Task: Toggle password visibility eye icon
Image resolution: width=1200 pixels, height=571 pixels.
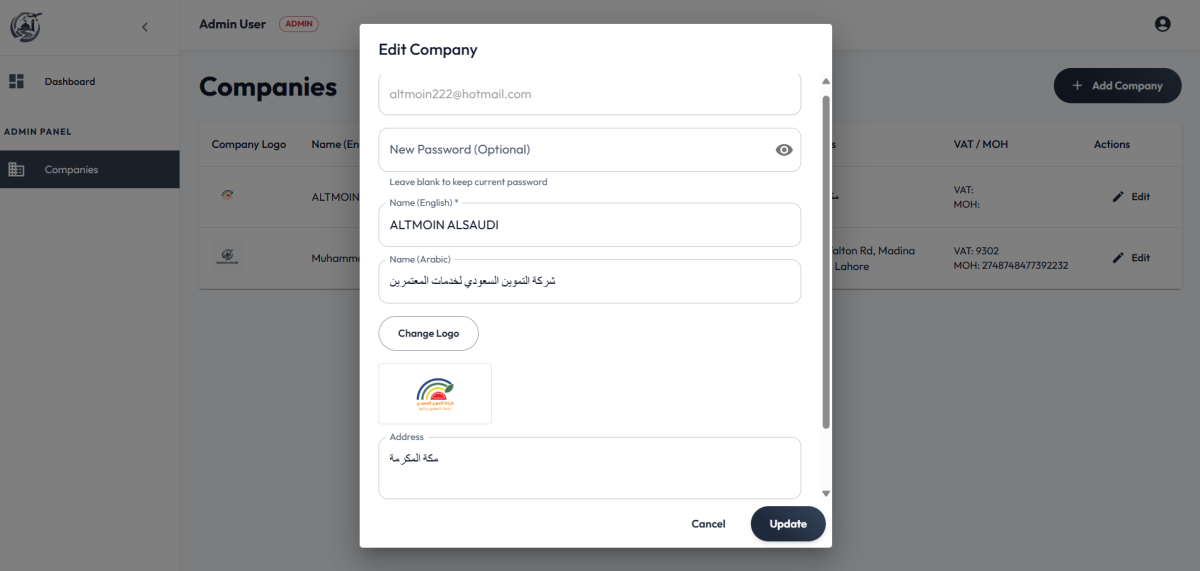Action: point(784,150)
